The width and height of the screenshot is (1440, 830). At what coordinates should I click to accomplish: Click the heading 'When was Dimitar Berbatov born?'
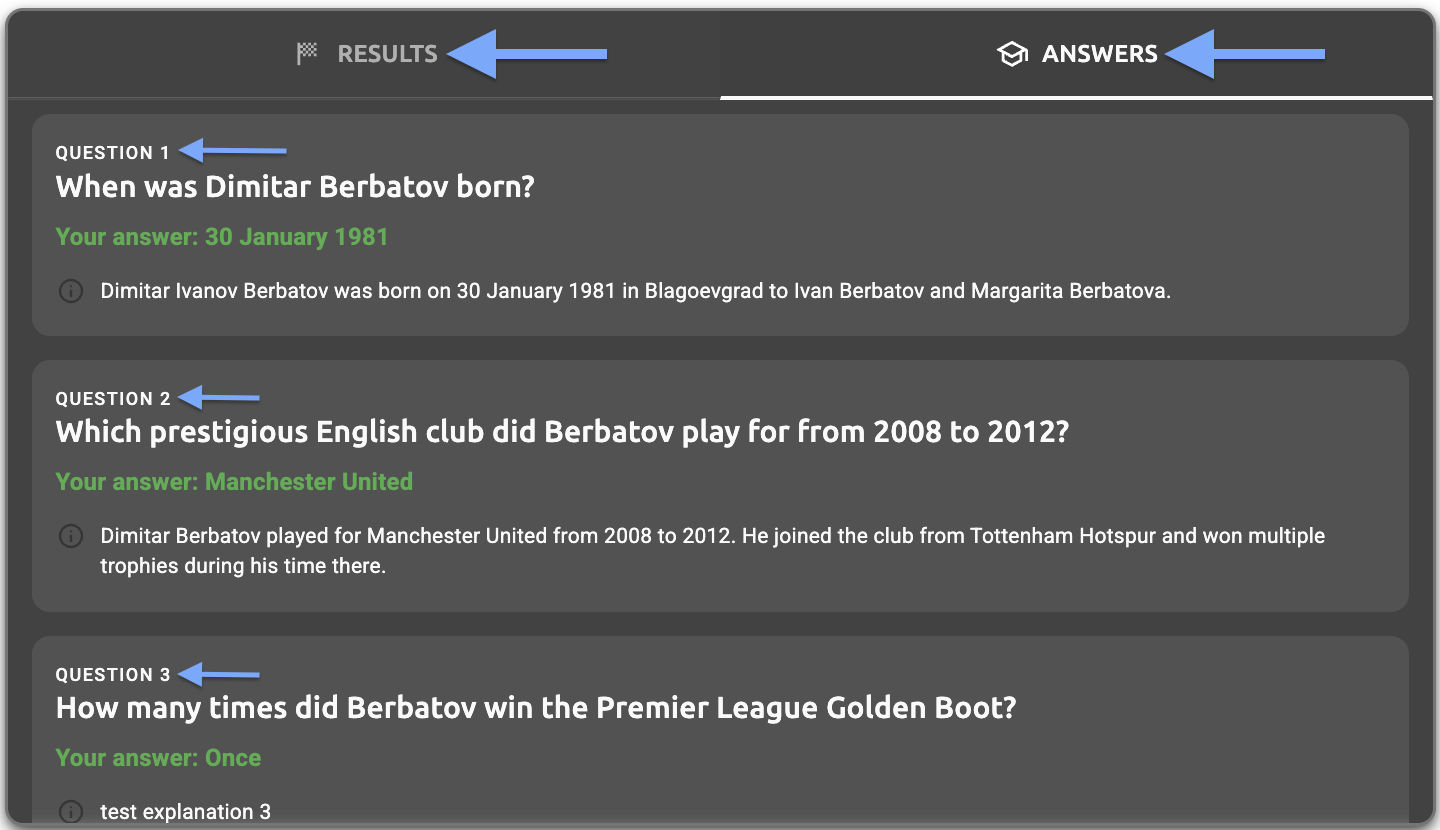pos(295,187)
